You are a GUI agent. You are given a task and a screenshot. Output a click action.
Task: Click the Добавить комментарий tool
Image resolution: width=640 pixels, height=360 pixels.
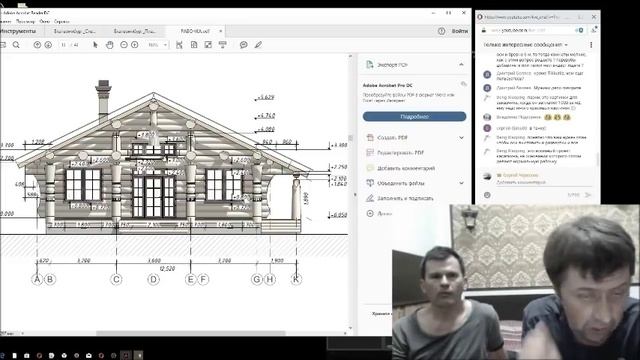tap(406, 168)
